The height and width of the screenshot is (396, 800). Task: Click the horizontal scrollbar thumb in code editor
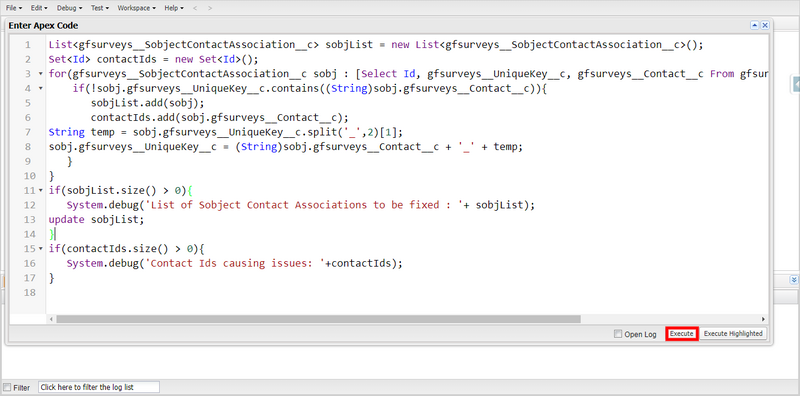click(318, 319)
